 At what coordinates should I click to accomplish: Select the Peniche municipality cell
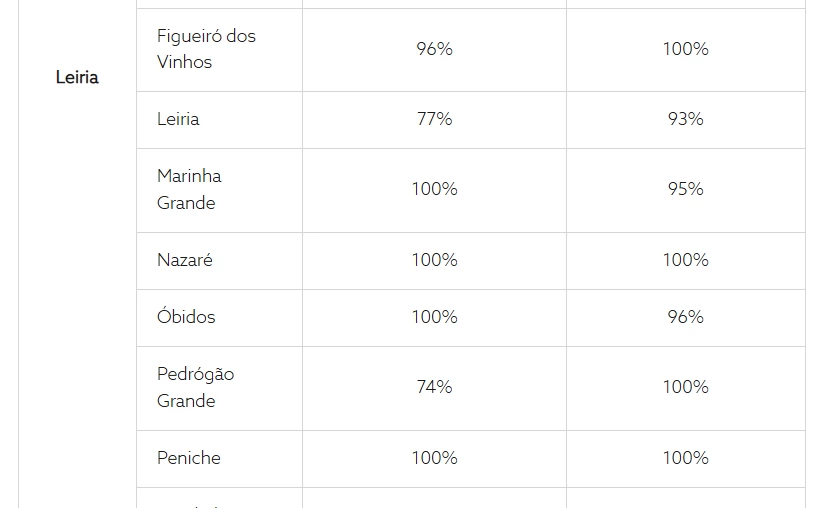point(189,458)
